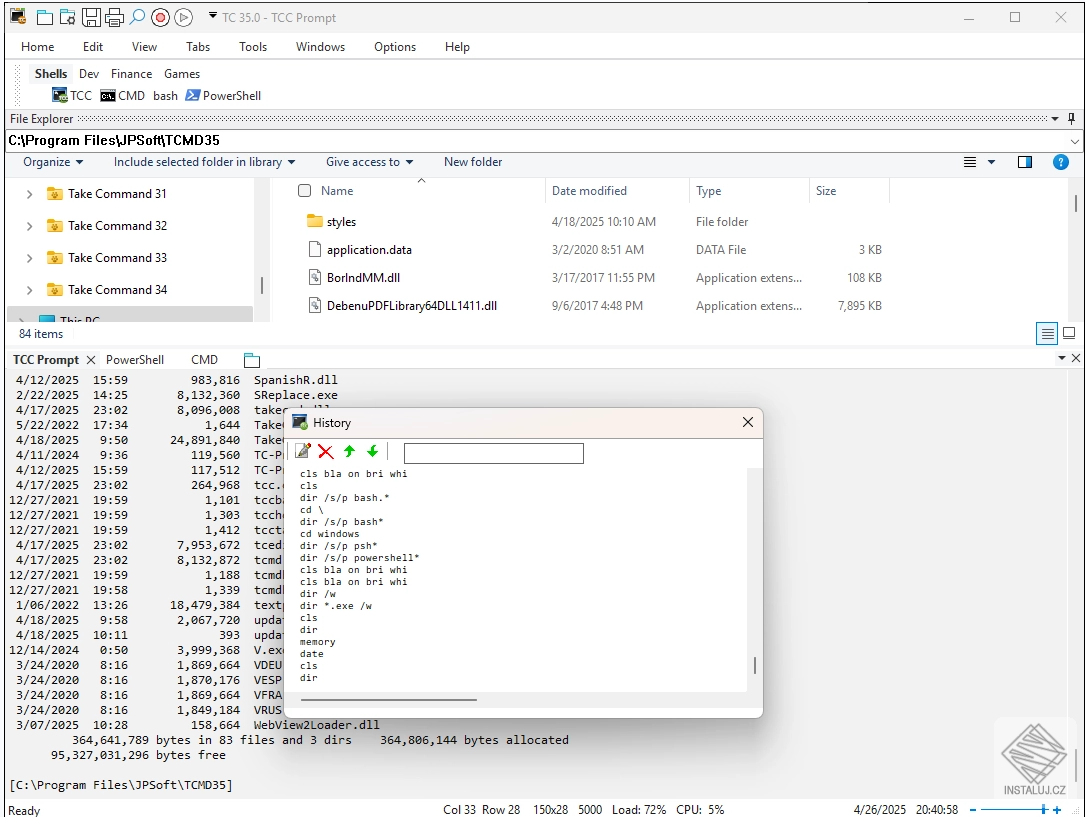Toggle the preview pane icon in File Explorer
The height and width of the screenshot is (817, 1085).
1025,162
